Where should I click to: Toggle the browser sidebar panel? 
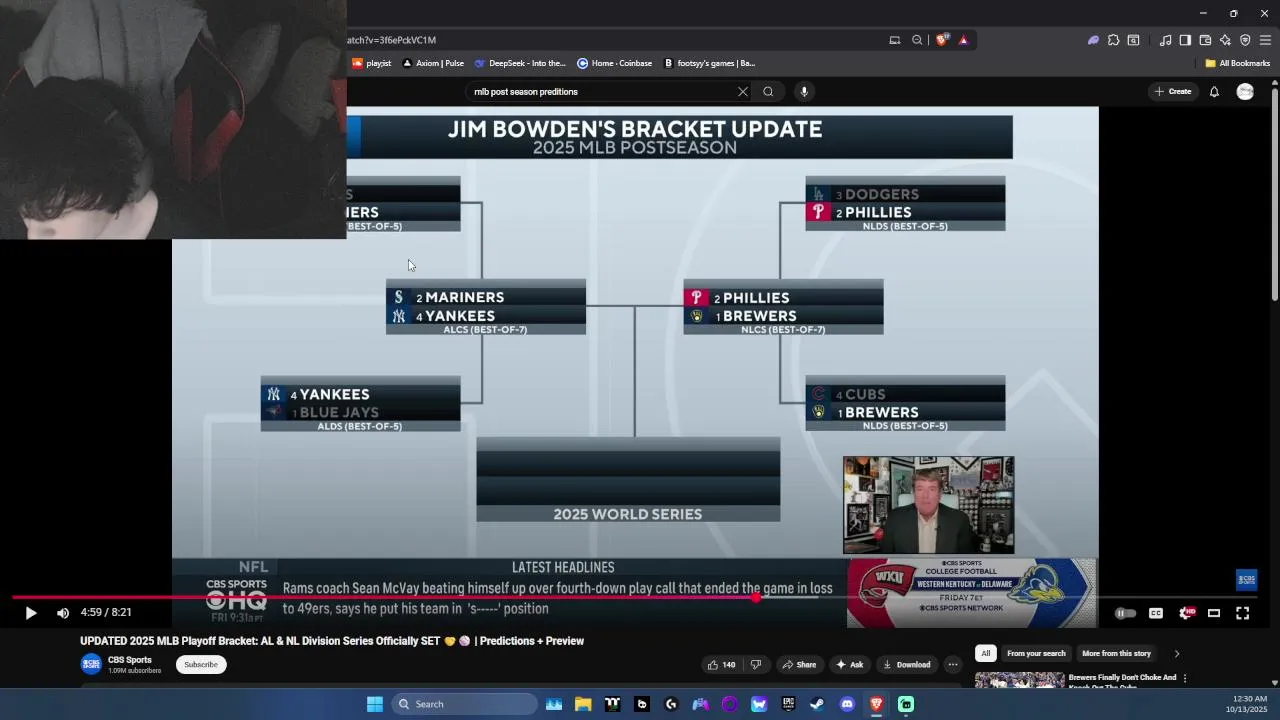[x=1185, y=40]
